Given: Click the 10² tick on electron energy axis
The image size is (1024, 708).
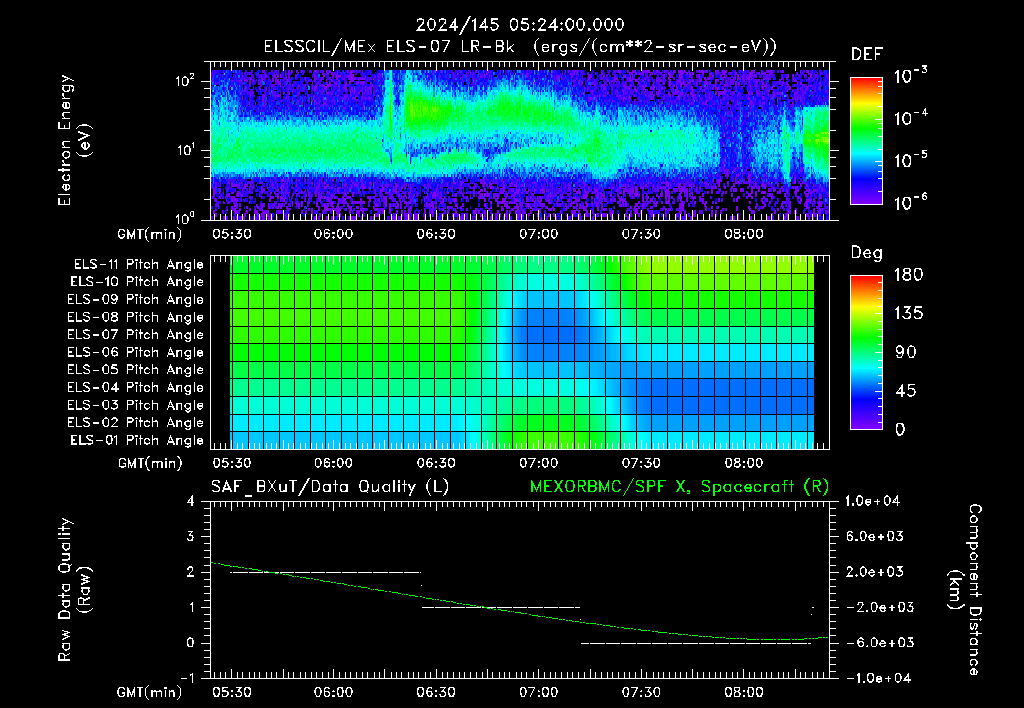Looking at the screenshot, I should pyautogui.click(x=185, y=80).
